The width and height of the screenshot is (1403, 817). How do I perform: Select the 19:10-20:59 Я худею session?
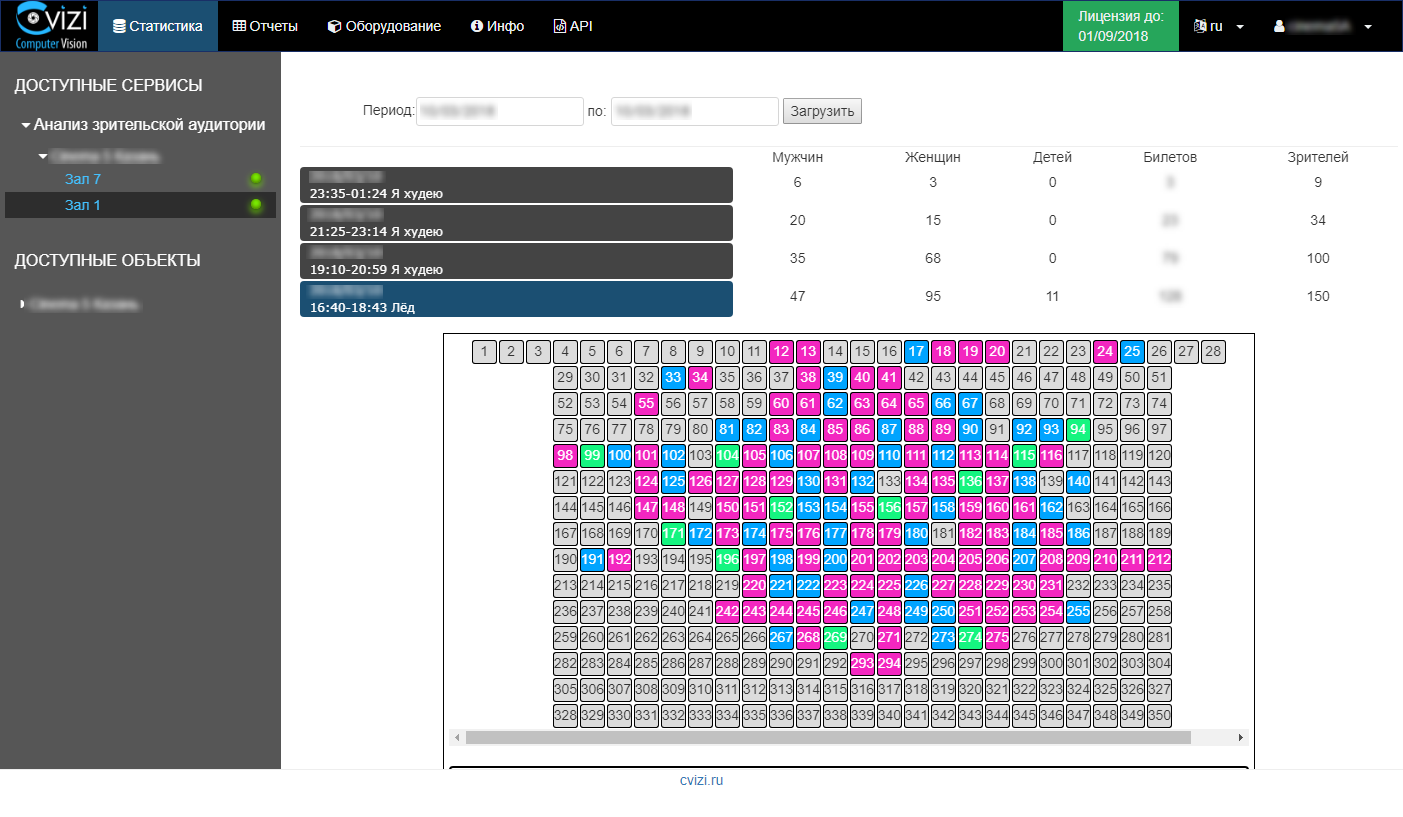pyautogui.click(x=516, y=261)
